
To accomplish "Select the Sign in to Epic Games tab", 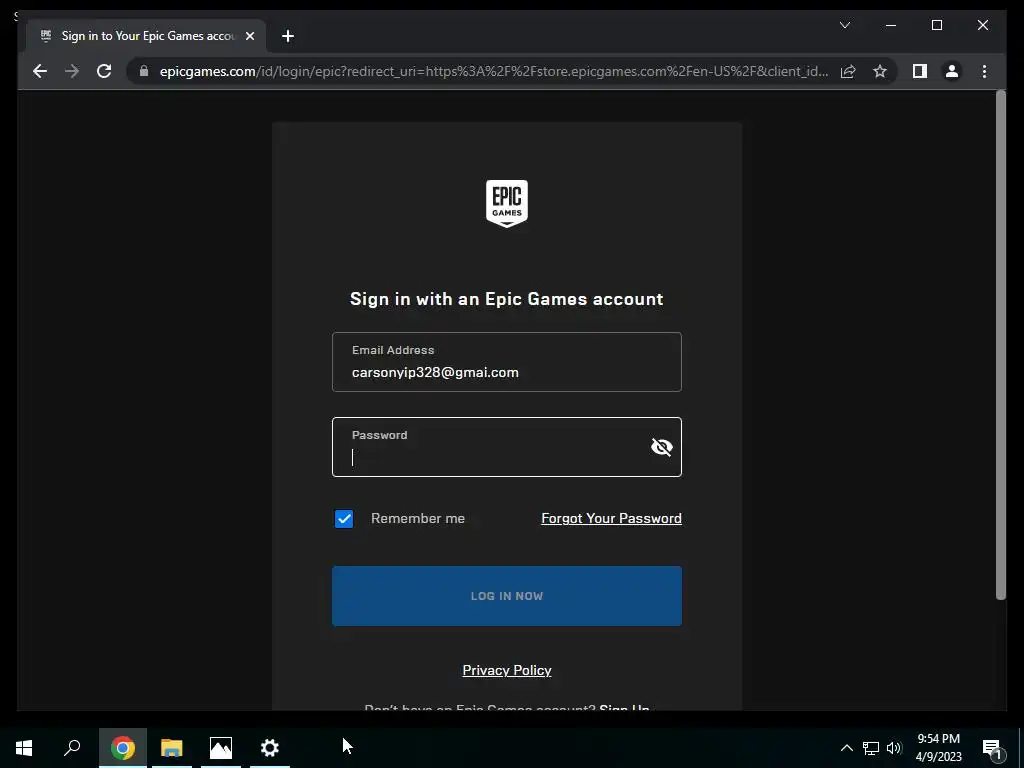I will click(146, 36).
